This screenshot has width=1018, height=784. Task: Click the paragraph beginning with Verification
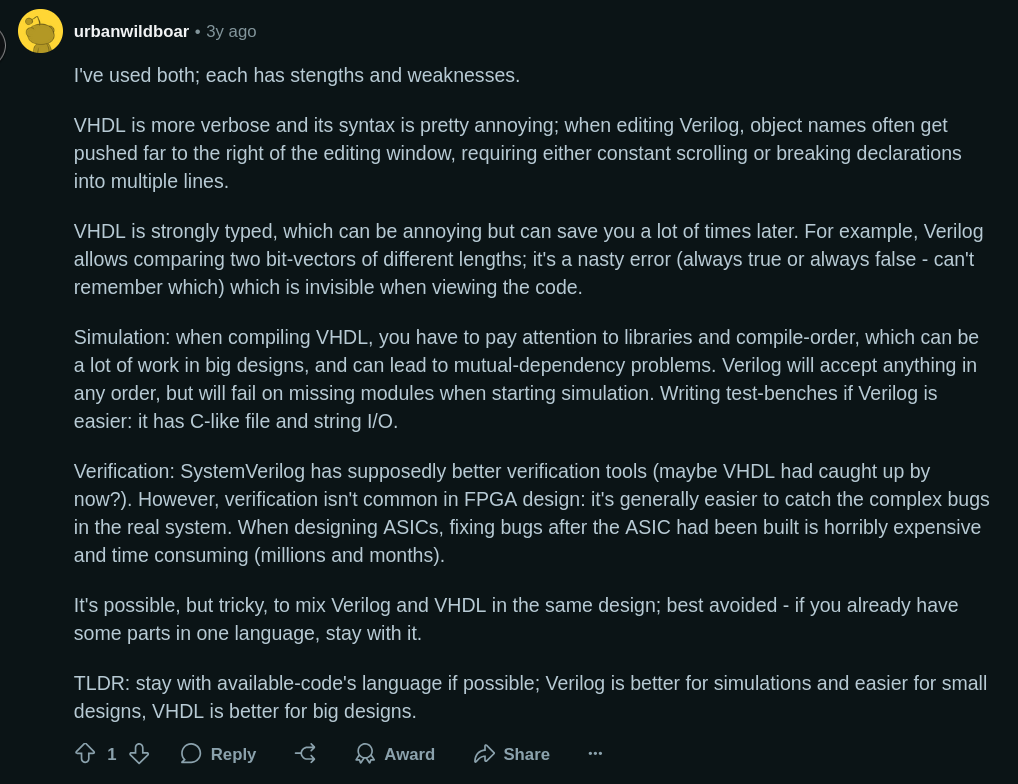532,513
